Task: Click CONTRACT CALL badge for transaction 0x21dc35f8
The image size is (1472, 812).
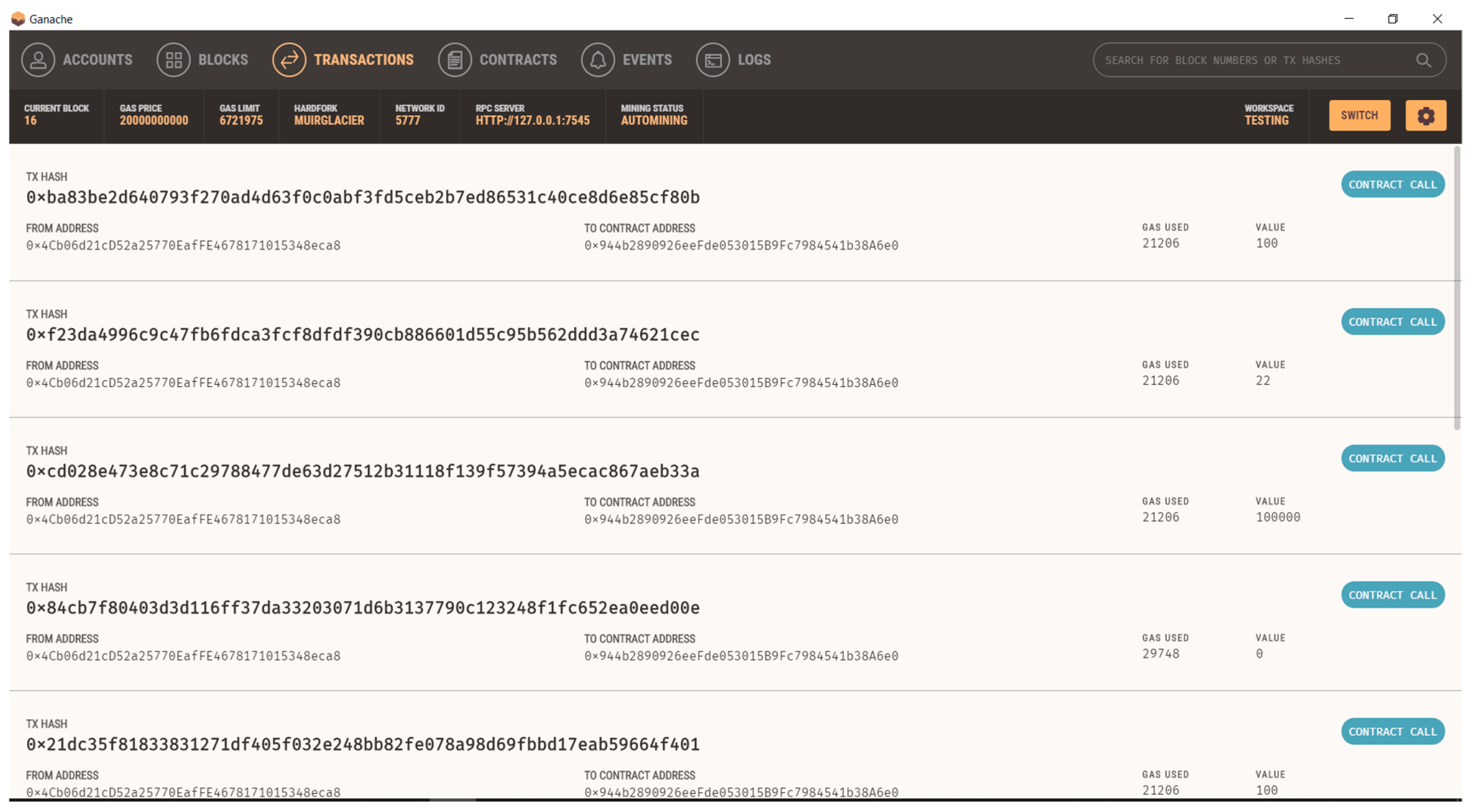Action: click(x=1392, y=731)
